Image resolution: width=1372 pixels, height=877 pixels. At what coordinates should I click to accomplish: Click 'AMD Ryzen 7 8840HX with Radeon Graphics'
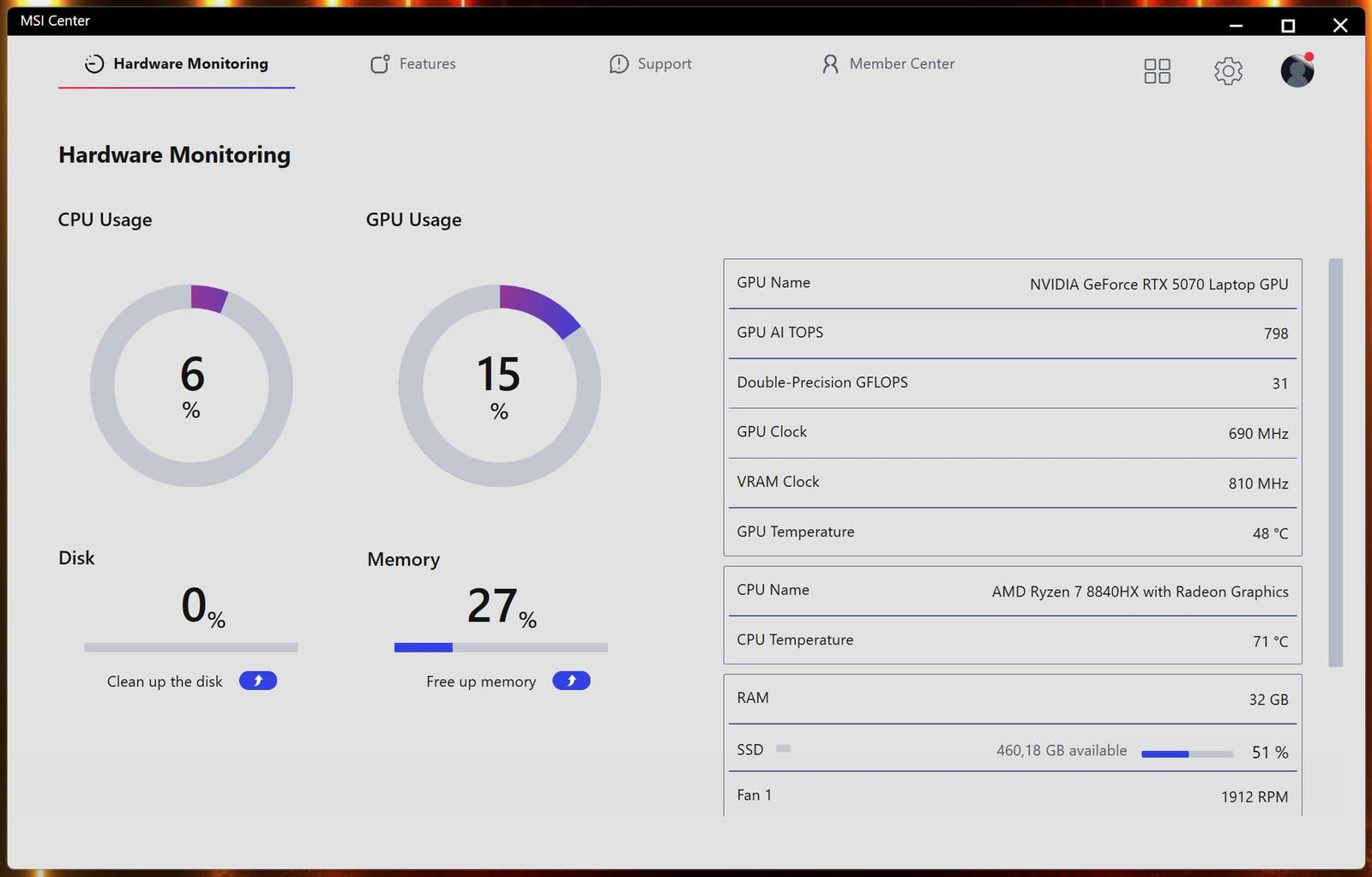pos(1140,592)
